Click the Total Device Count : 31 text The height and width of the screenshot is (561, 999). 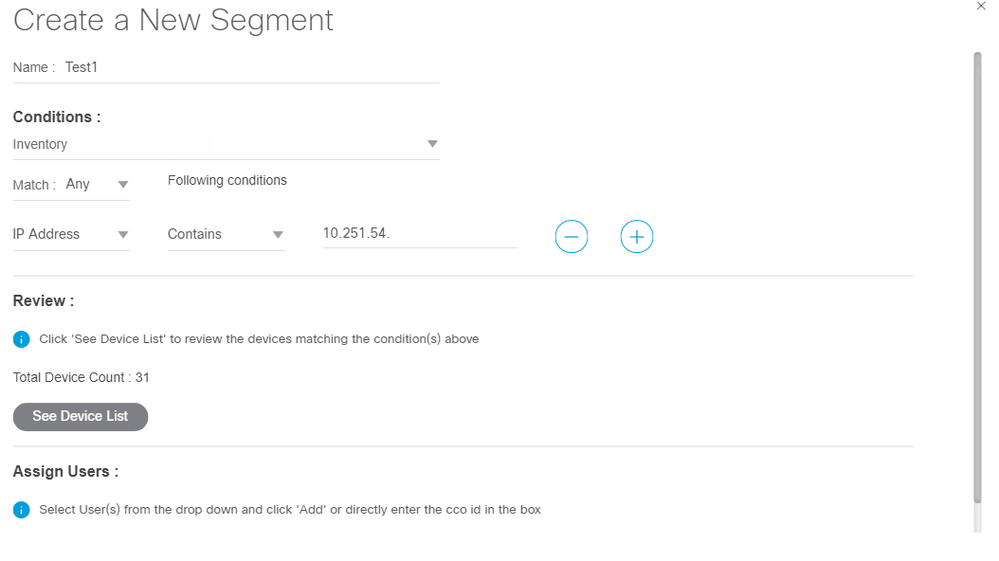(x=81, y=378)
